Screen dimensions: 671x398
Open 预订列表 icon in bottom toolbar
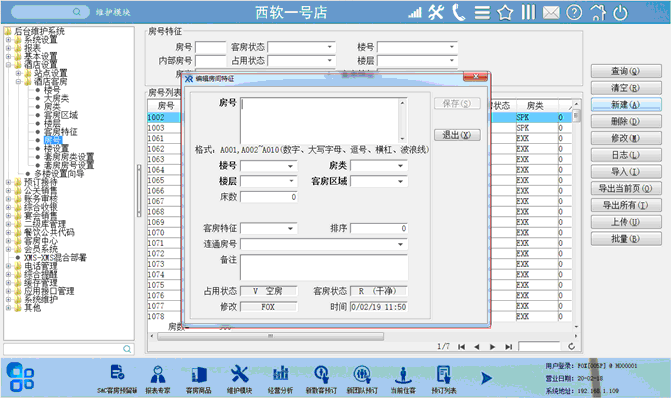443,378
